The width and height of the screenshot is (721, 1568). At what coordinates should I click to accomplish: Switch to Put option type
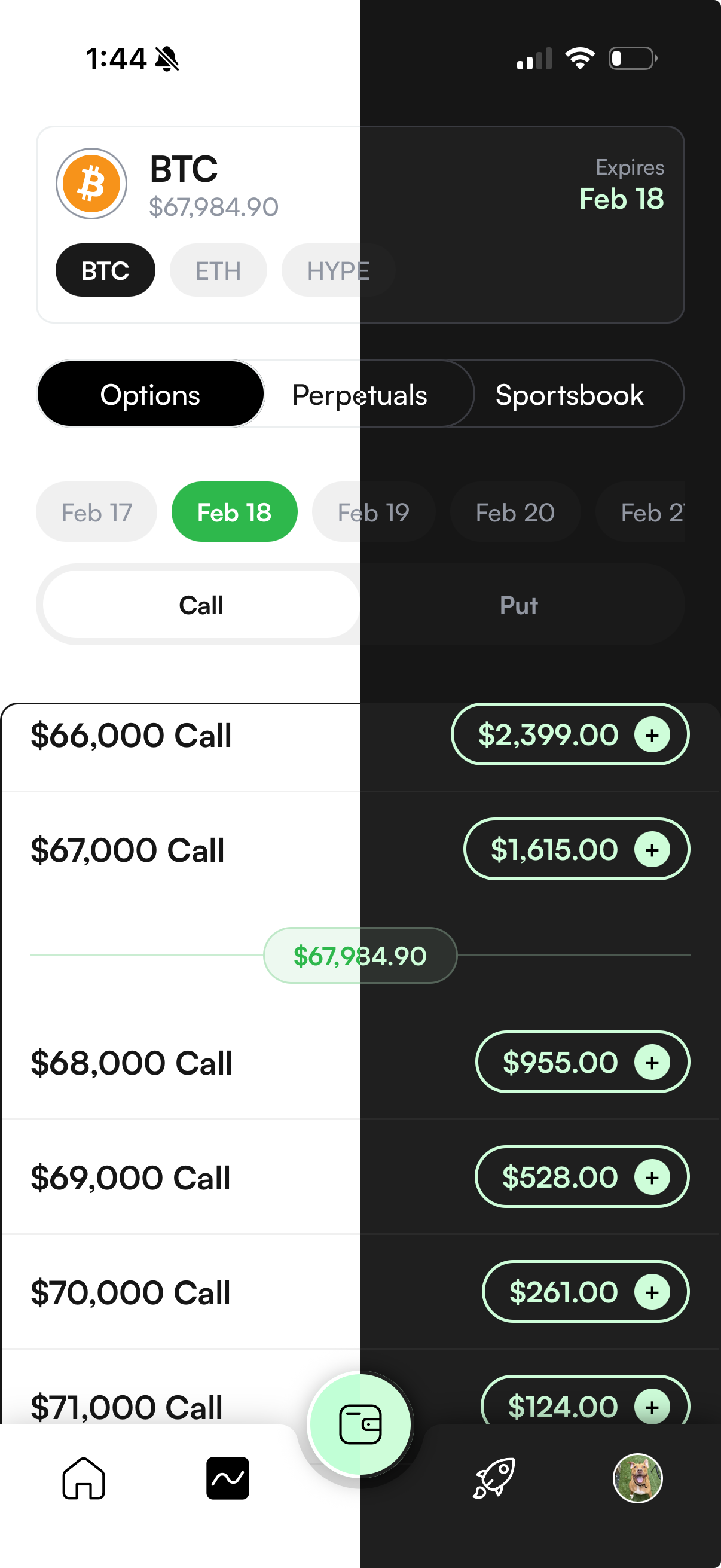(x=518, y=605)
